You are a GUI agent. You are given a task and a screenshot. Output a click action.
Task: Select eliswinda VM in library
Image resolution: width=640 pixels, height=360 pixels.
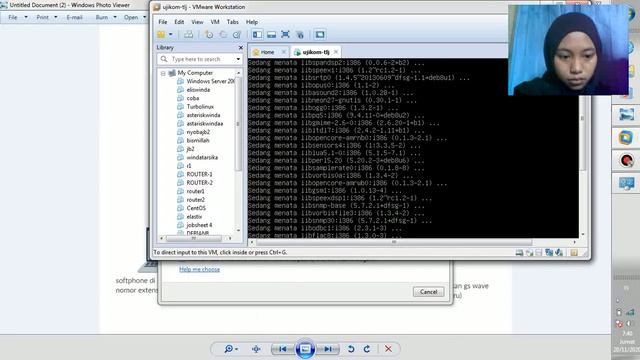198,90
